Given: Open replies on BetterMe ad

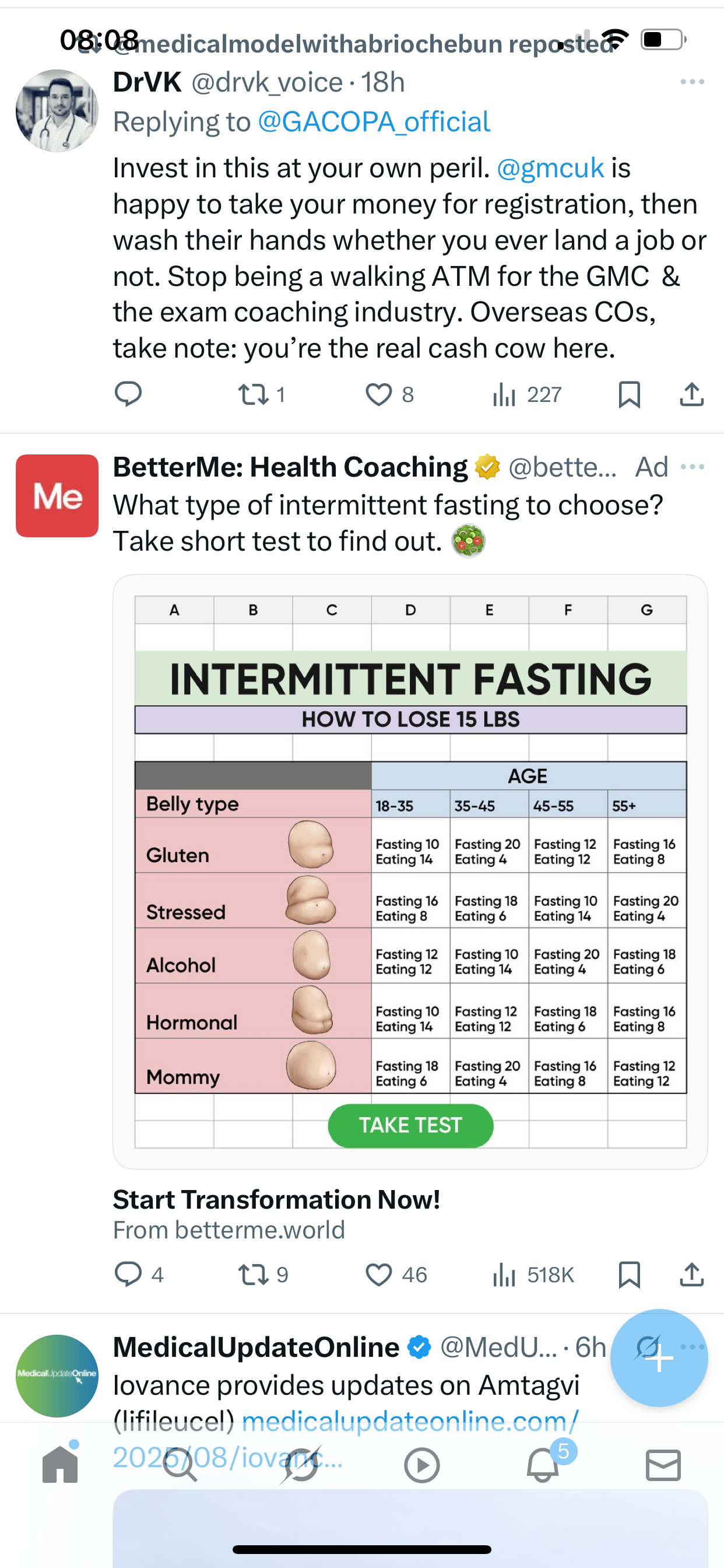Looking at the screenshot, I should click(128, 1274).
